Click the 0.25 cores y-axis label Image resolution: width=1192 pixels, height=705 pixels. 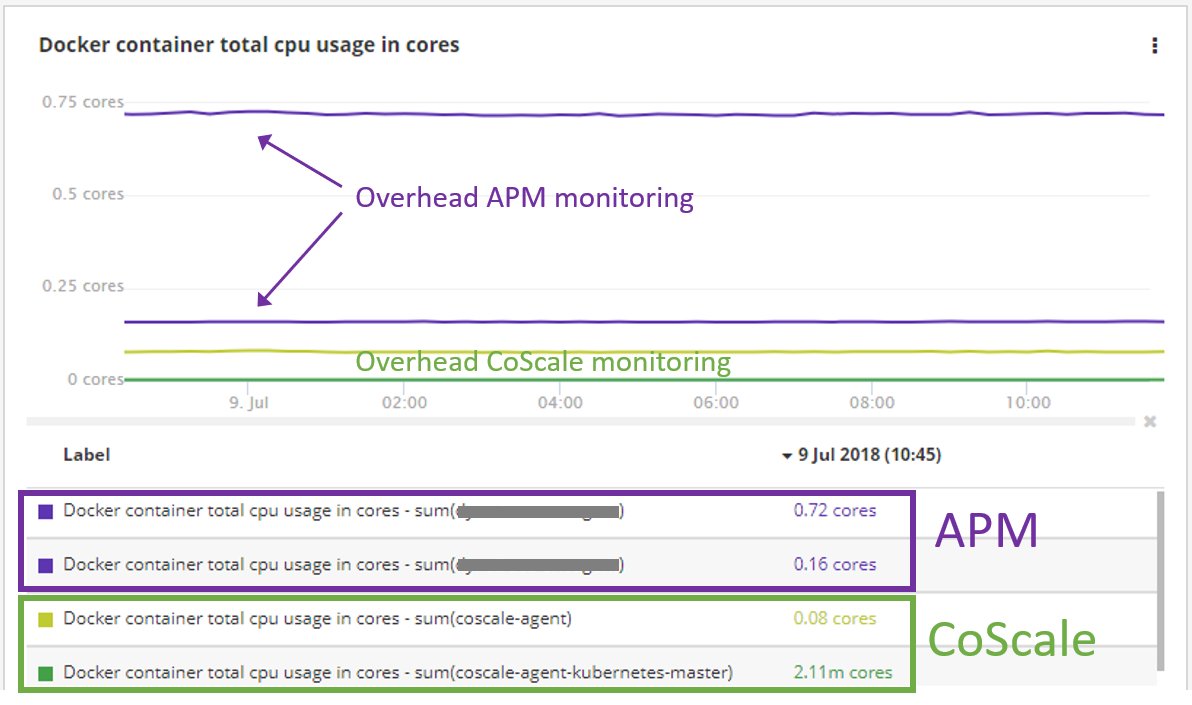point(83,286)
